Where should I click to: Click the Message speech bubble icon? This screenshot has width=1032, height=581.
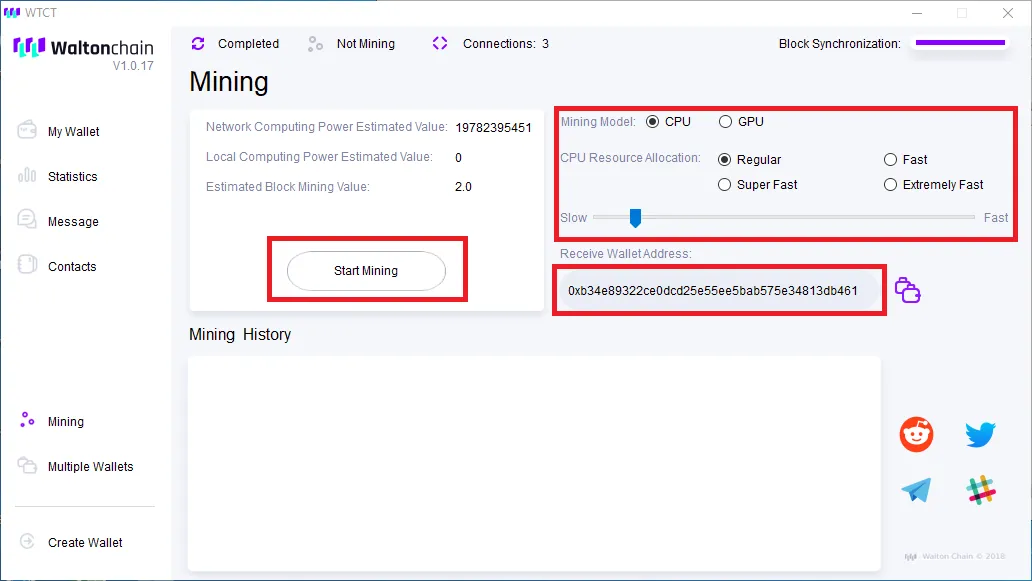click(x=27, y=219)
